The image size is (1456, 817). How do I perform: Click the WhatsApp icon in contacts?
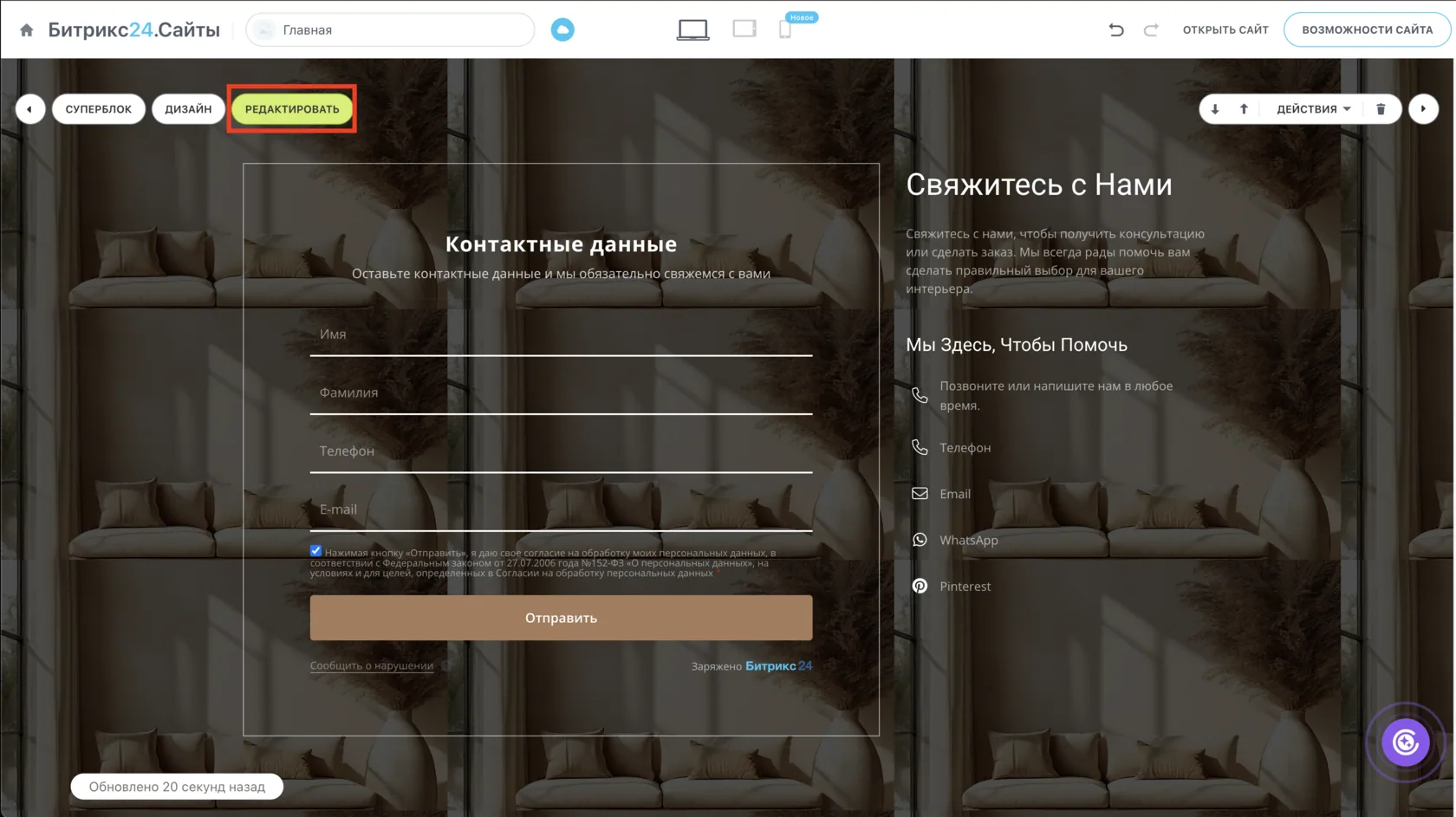[920, 540]
